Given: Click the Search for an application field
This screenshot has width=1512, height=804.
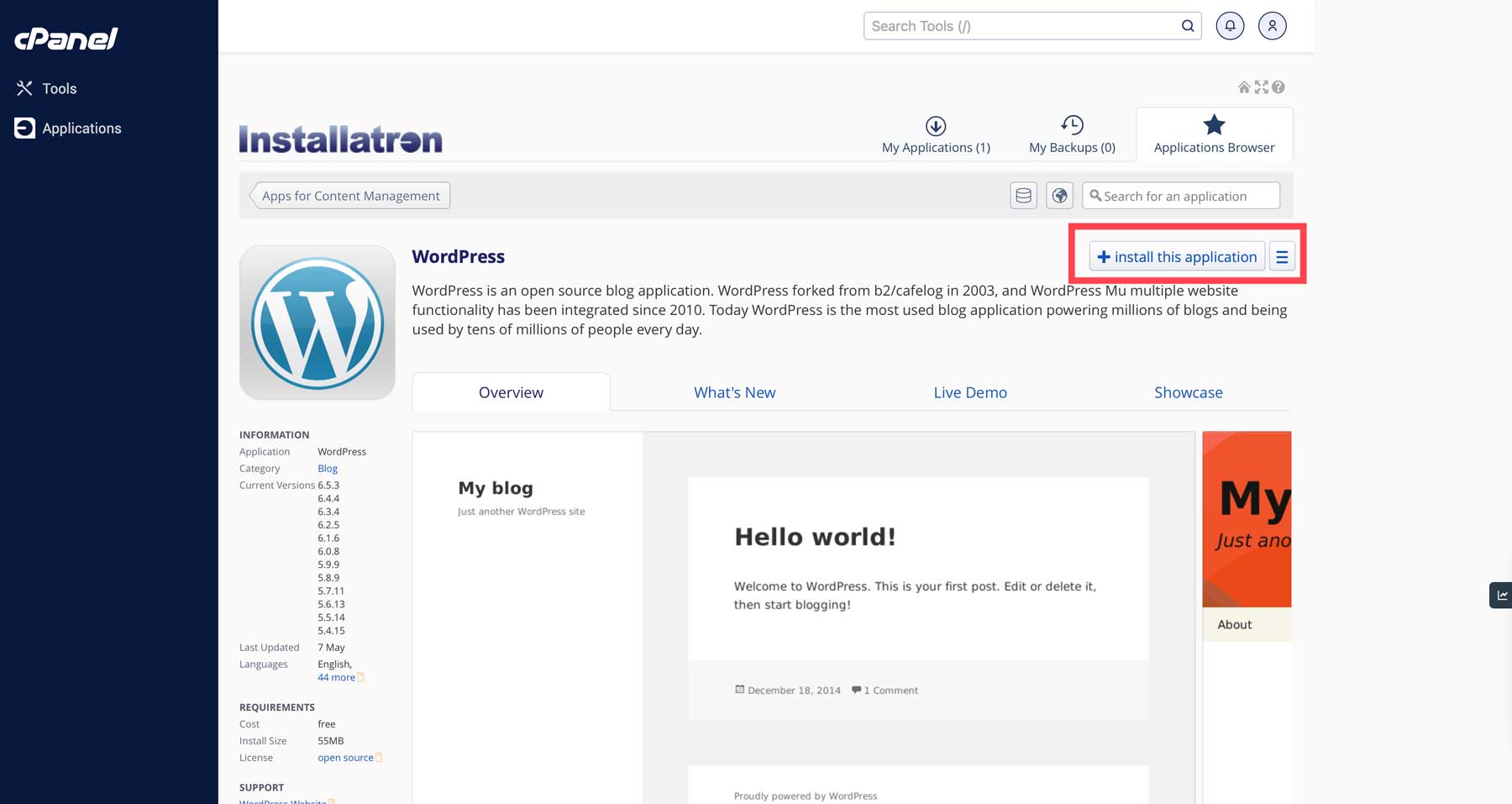Looking at the screenshot, I should coord(1180,195).
